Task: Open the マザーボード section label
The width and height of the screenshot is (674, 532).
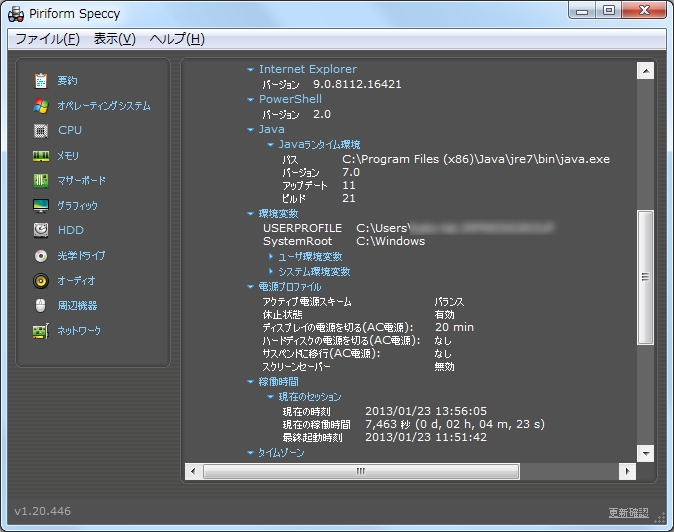Action: 82,180
